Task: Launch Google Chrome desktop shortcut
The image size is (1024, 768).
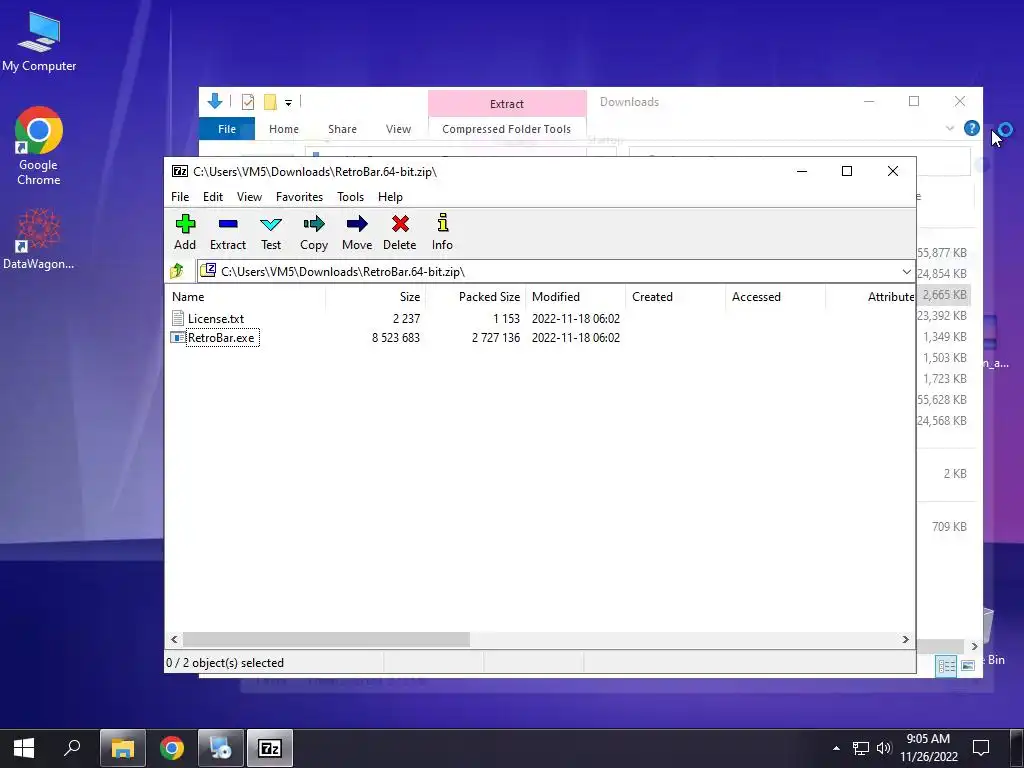Action: [39, 146]
